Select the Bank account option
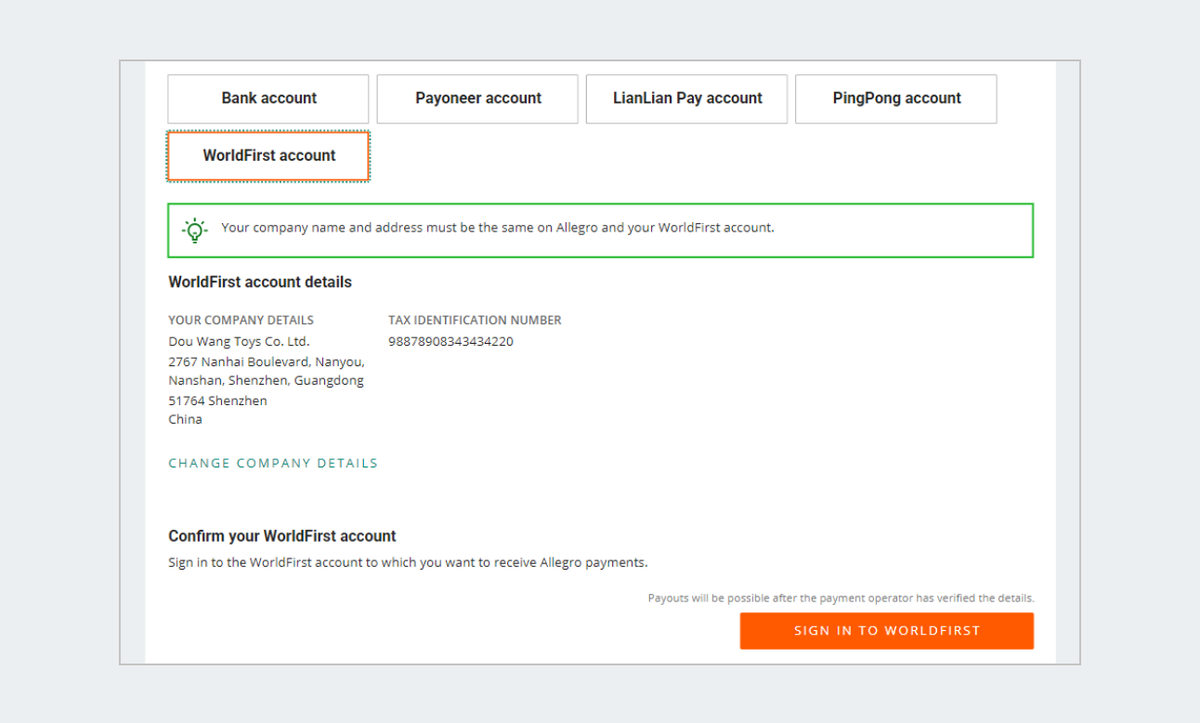This screenshot has height=723, width=1200. coord(268,99)
